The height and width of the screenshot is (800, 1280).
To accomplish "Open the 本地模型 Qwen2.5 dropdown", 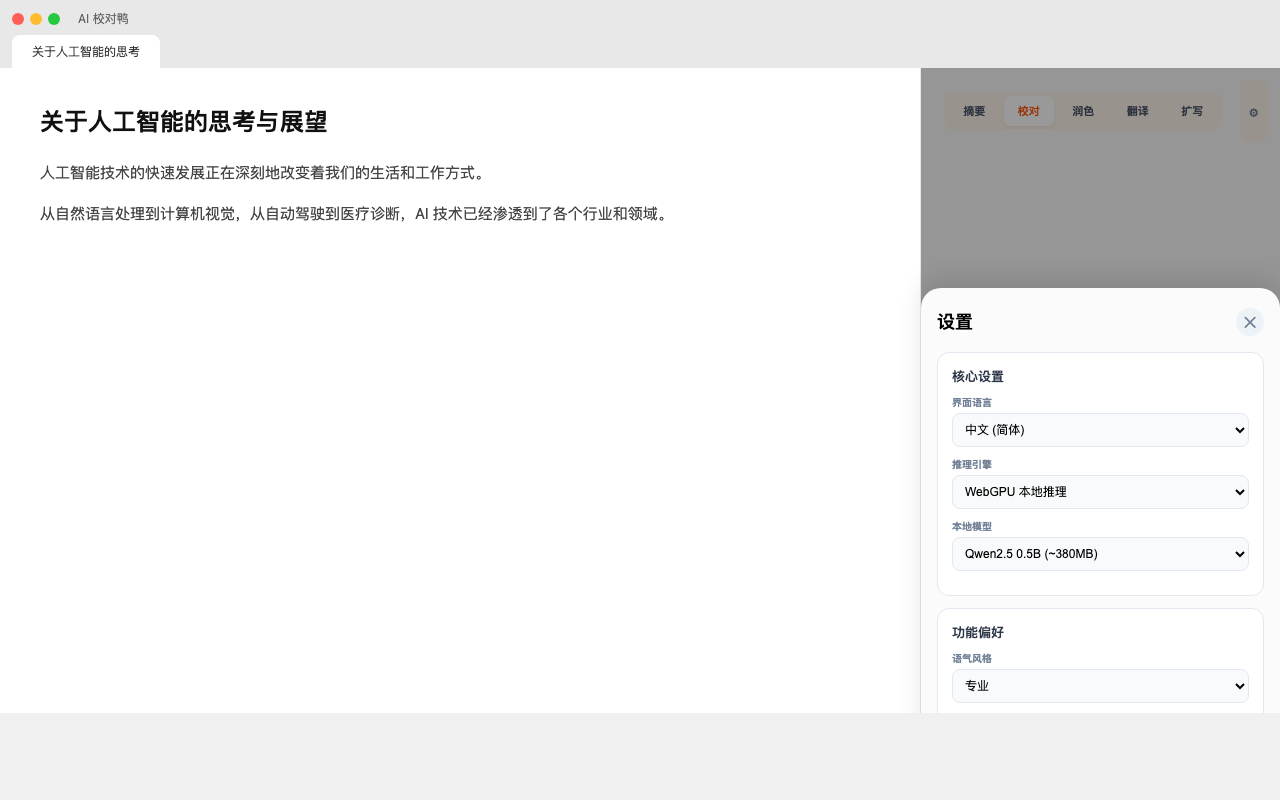I will click(1100, 554).
